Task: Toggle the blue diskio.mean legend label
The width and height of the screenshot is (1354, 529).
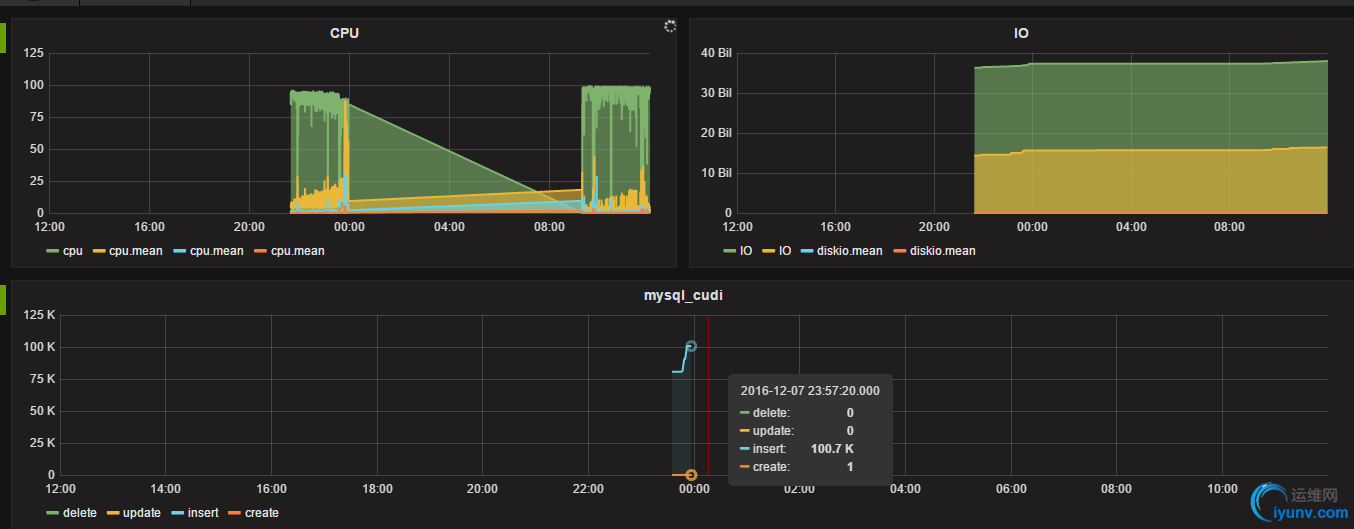Action: pos(851,251)
